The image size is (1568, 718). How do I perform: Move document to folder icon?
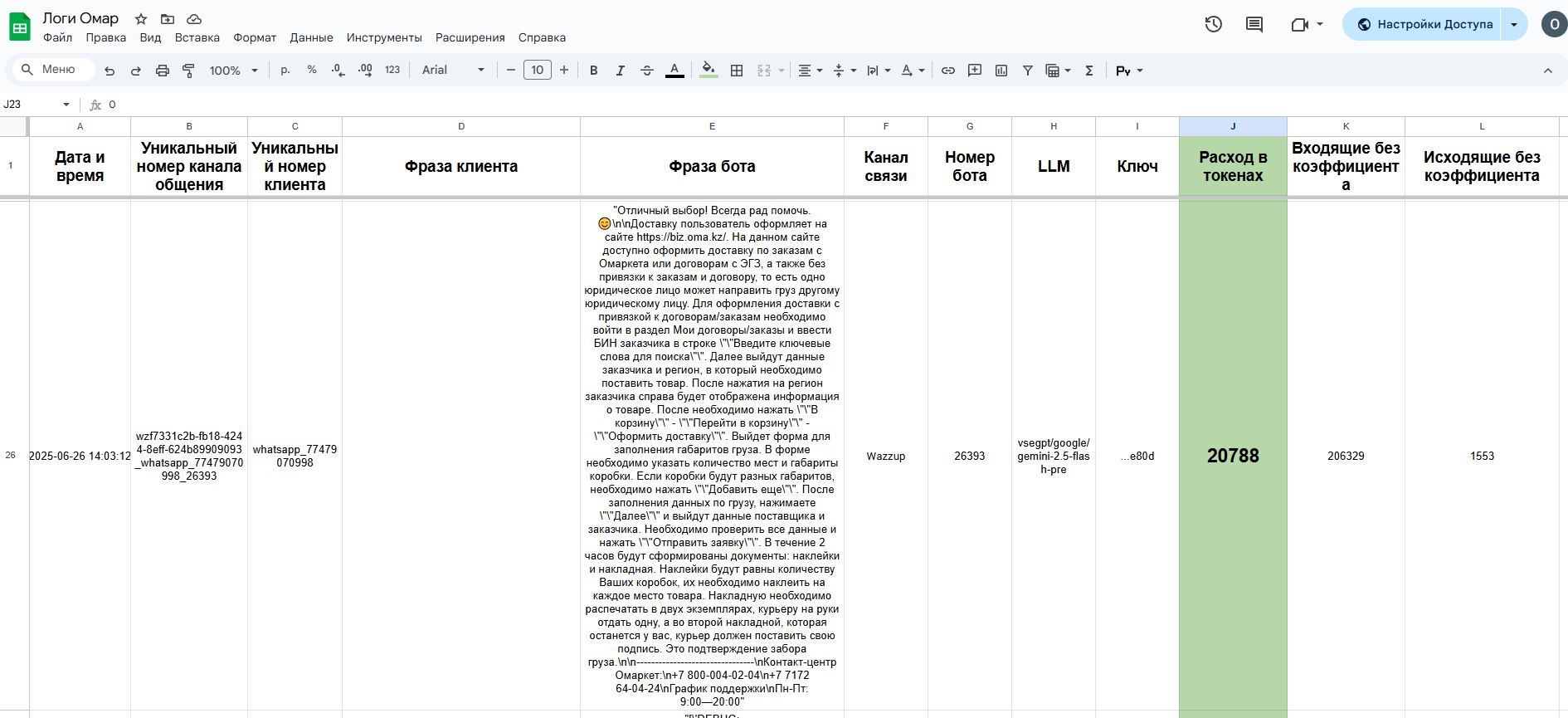(168, 19)
